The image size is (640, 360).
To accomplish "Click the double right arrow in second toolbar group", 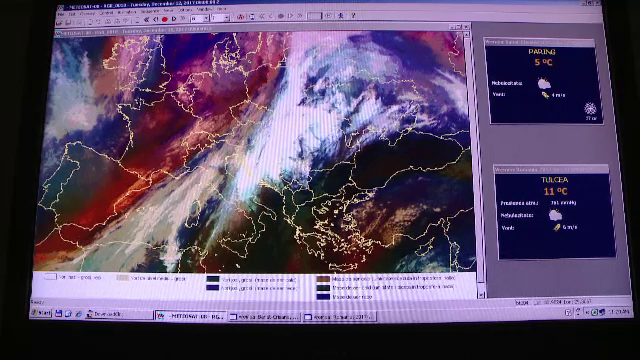I will click(x=300, y=16).
